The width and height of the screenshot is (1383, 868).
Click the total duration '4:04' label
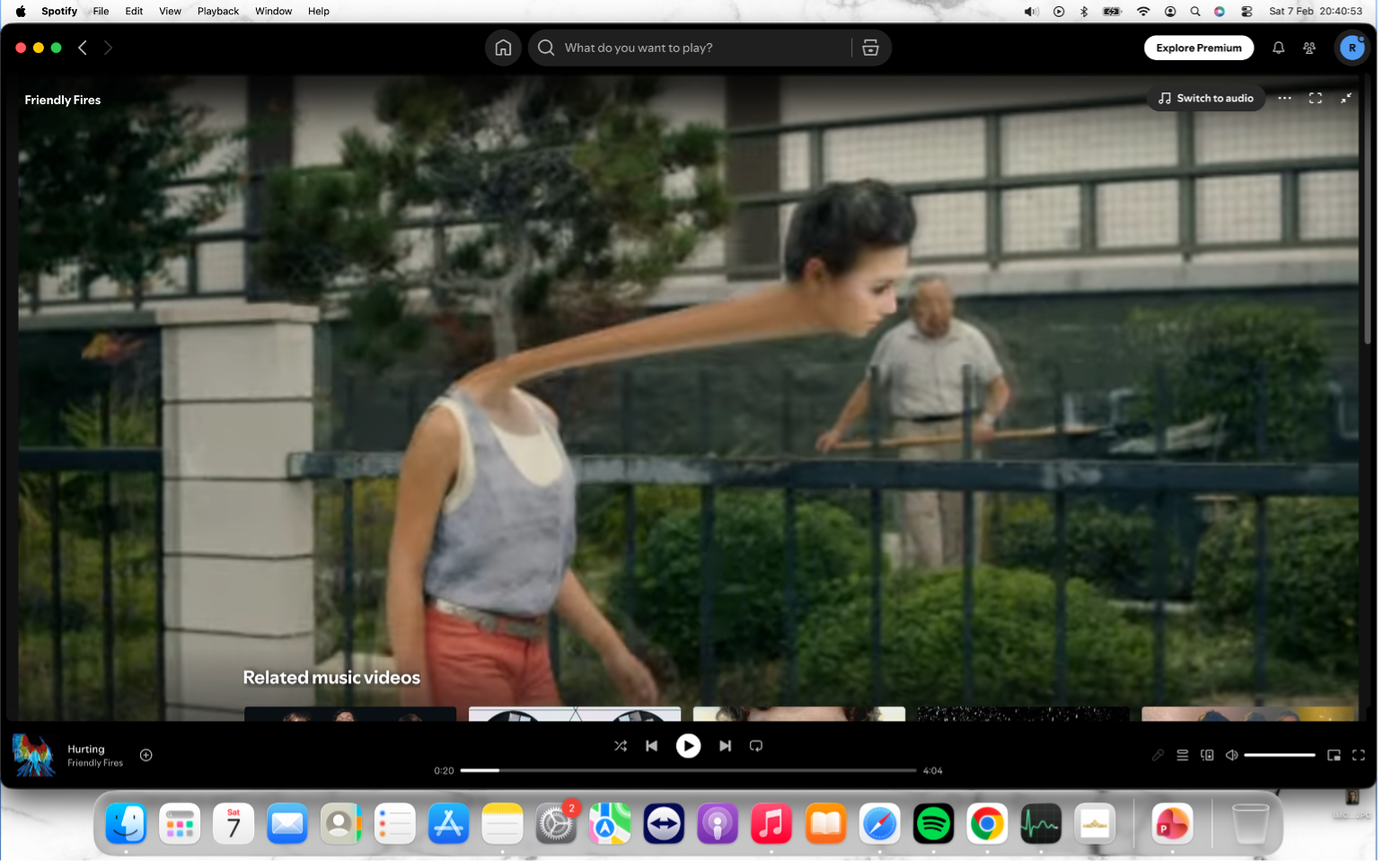point(932,770)
